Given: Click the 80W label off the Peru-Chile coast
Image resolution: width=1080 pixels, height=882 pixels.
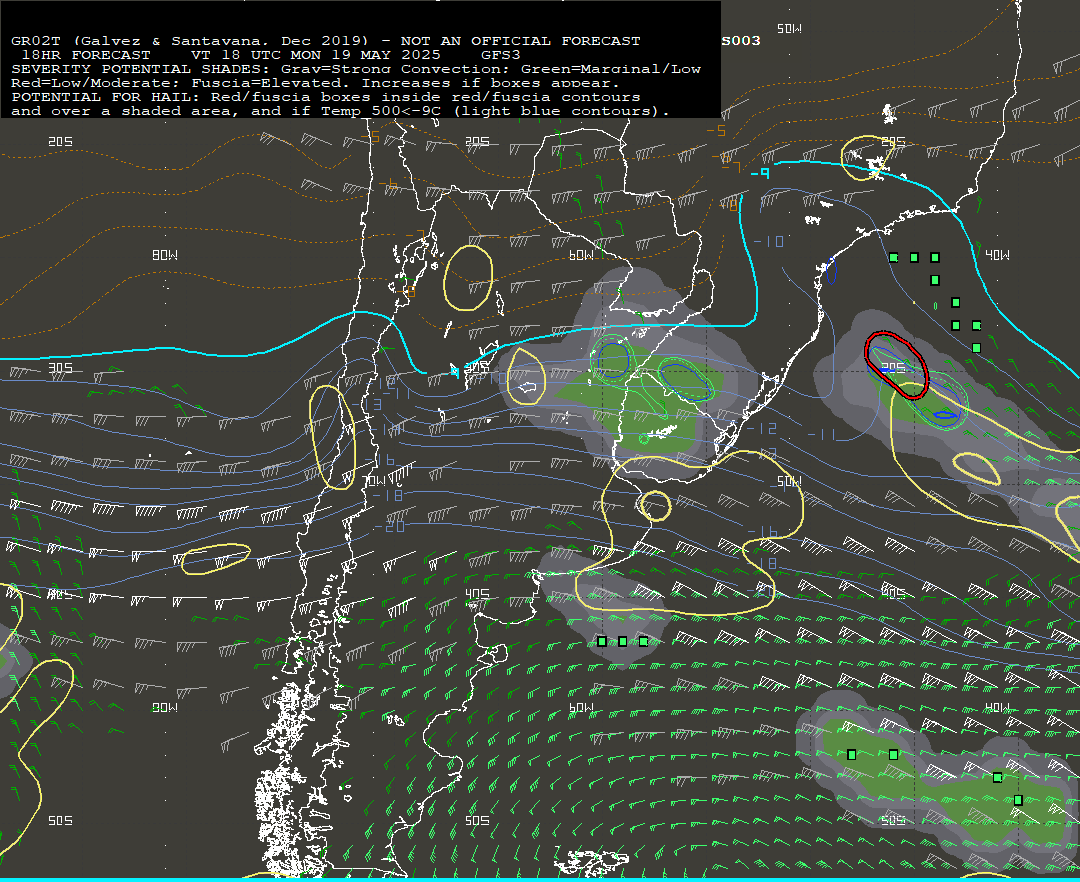Looking at the screenshot, I should click(x=165, y=255).
